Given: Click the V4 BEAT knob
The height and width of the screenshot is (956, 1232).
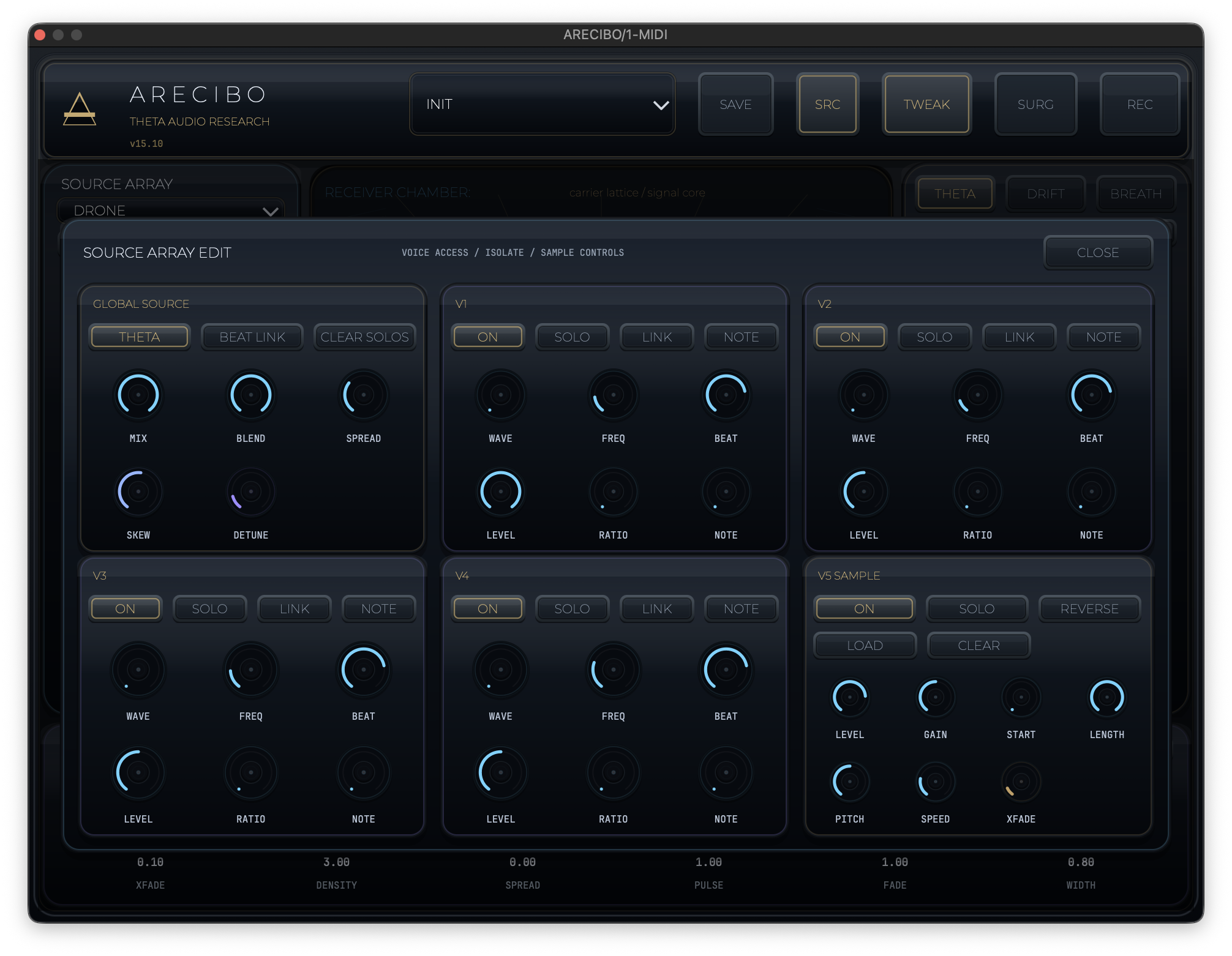Looking at the screenshot, I should pos(726,670).
